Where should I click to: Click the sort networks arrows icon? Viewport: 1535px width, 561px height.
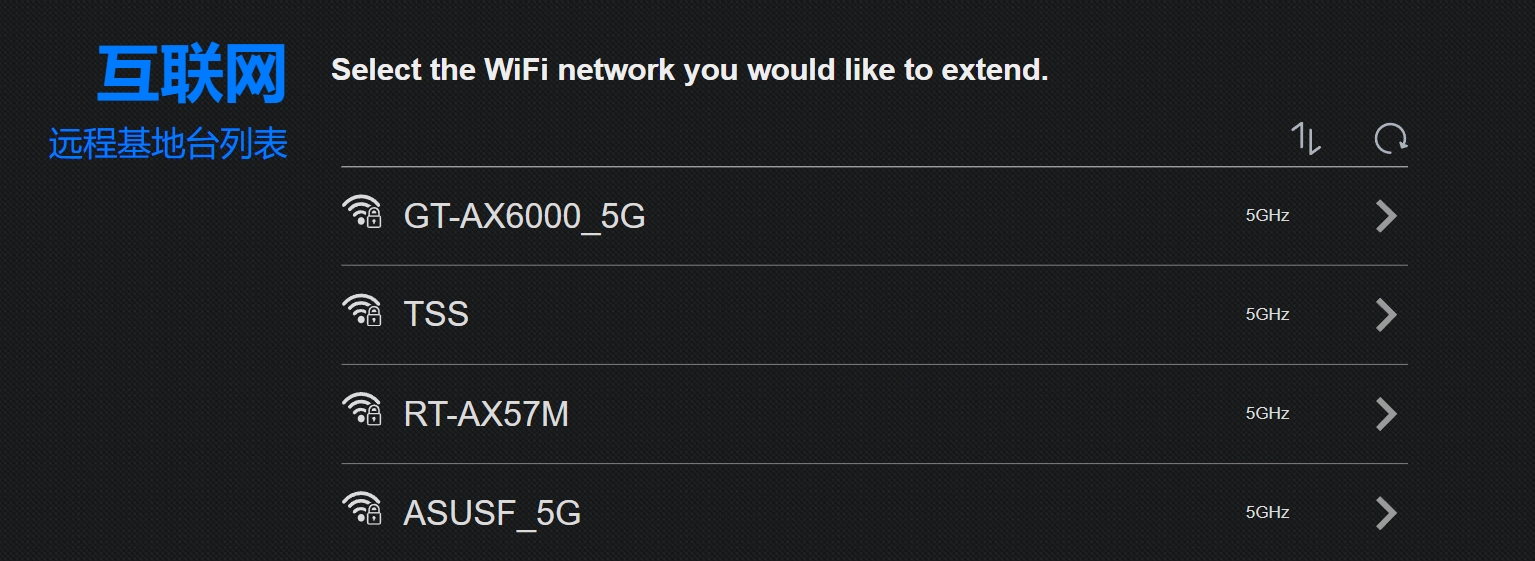(x=1306, y=138)
